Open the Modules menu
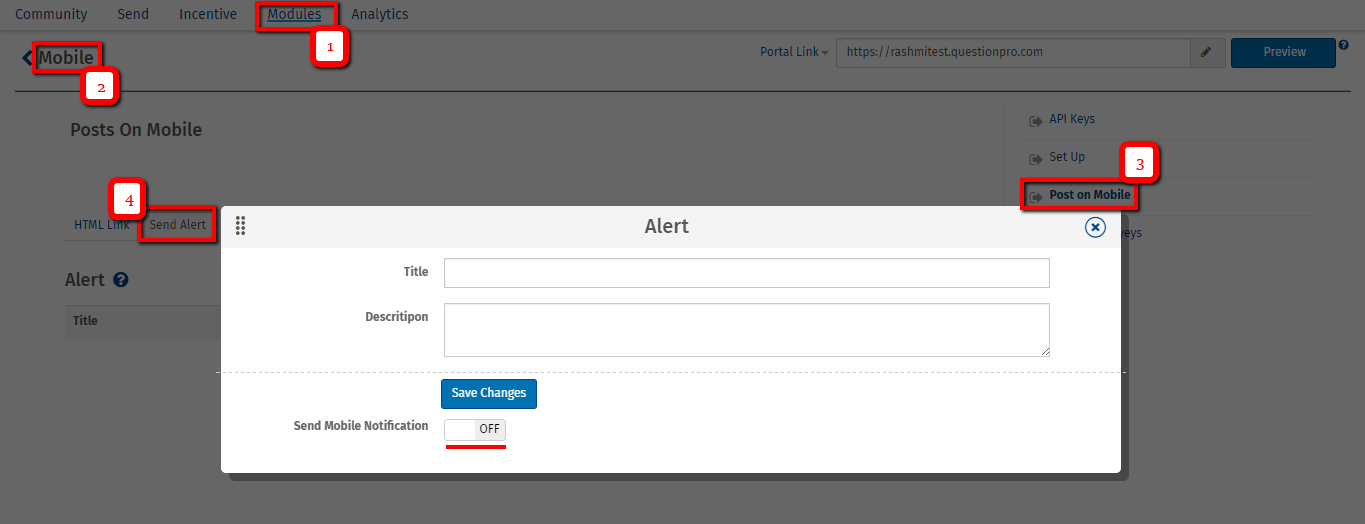Viewport: 1365px width, 524px height. click(294, 14)
